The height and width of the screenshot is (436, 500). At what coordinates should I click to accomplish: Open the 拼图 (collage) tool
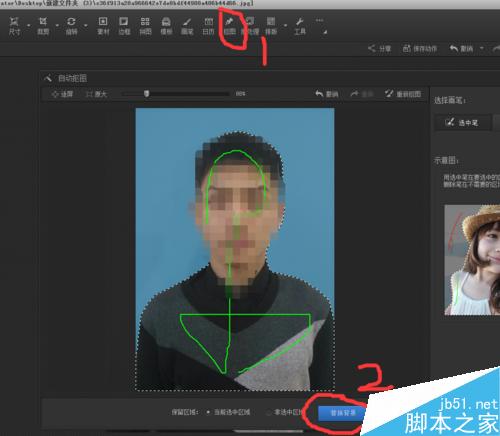145,26
